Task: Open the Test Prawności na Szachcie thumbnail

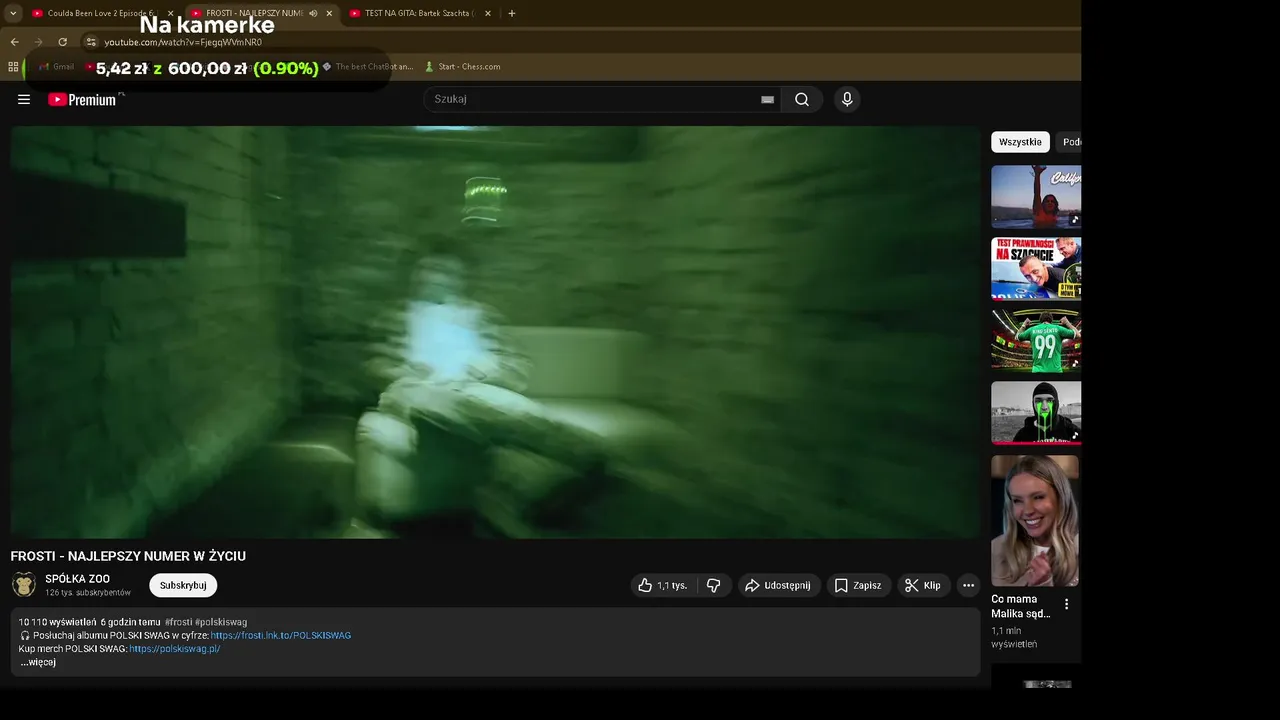Action: click(x=1036, y=268)
